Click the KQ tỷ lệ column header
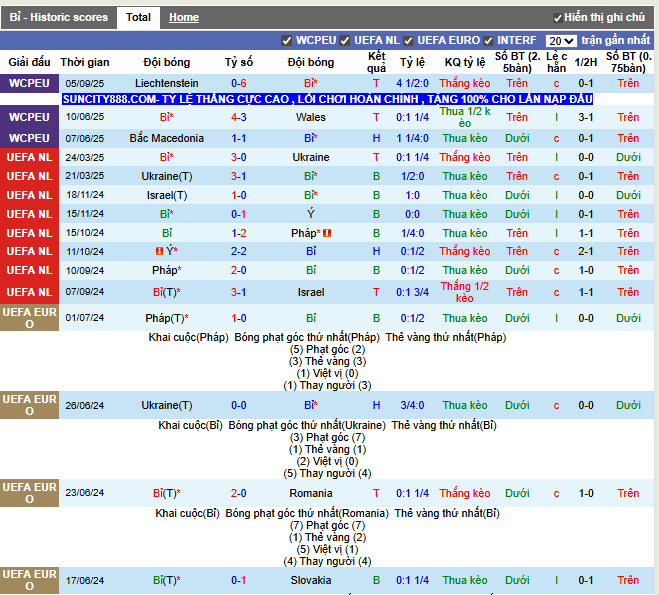659x595 pixels. pyautogui.click(x=465, y=62)
